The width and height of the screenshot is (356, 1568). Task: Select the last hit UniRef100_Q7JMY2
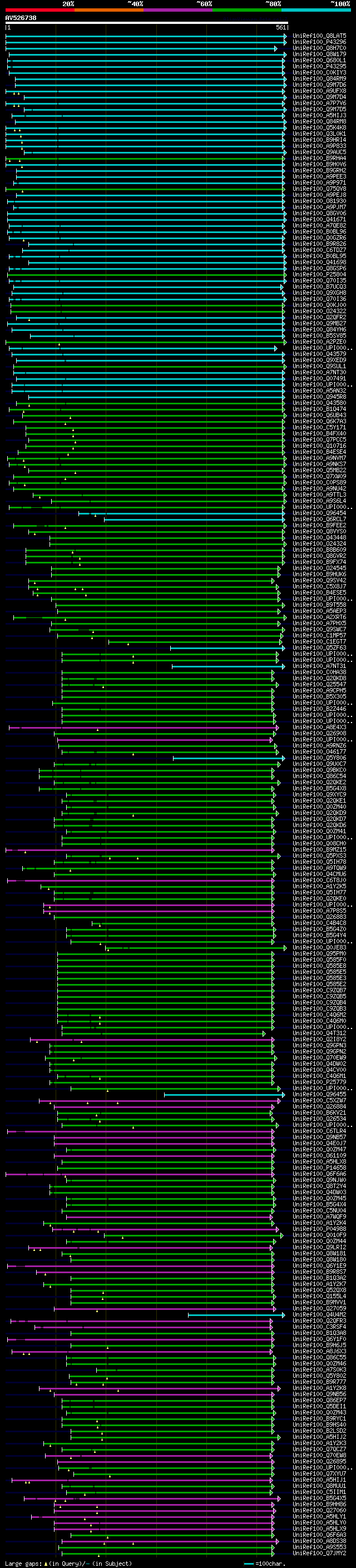[319, 1554]
